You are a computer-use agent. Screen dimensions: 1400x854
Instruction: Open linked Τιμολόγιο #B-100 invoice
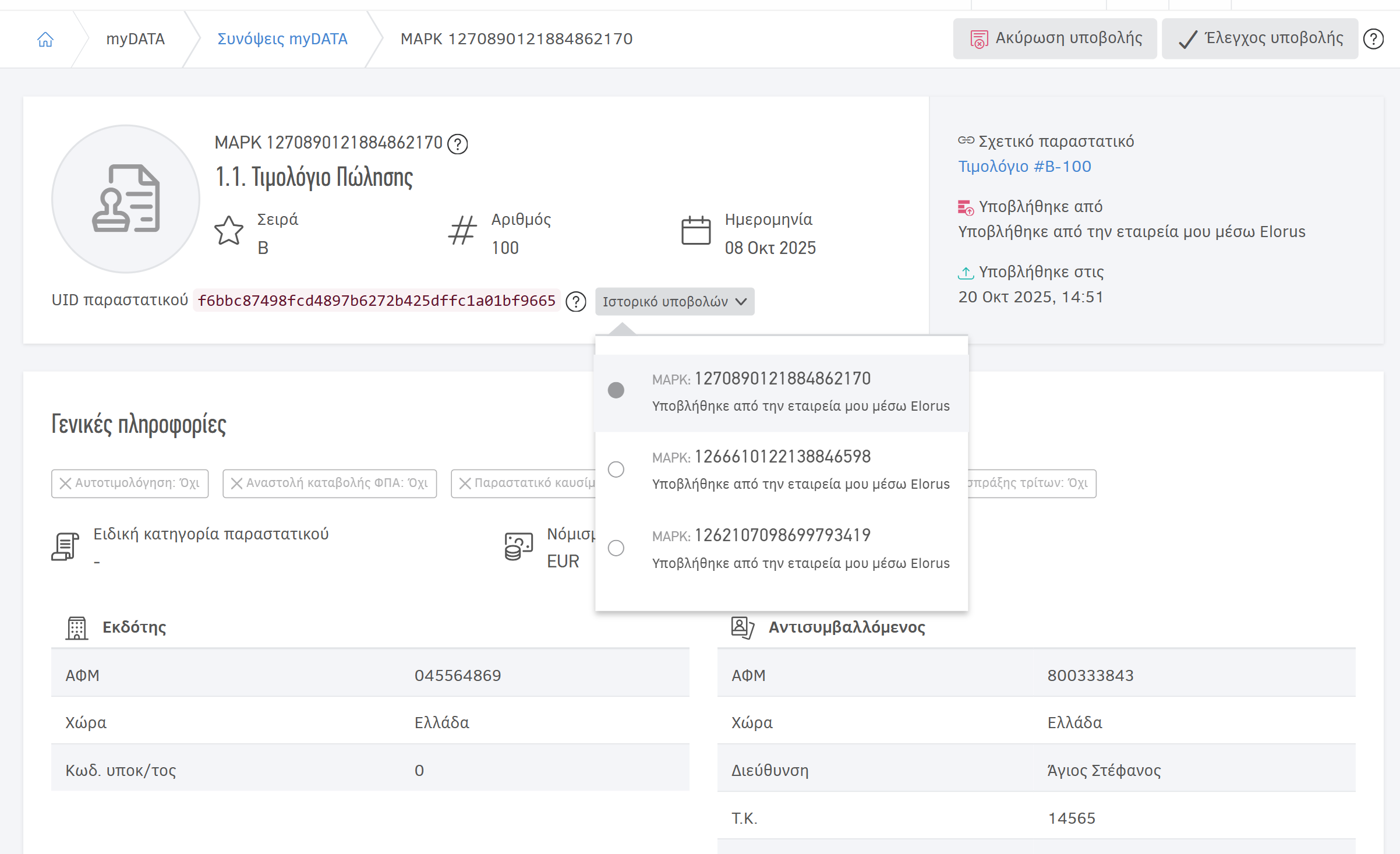pyautogui.click(x=1024, y=167)
